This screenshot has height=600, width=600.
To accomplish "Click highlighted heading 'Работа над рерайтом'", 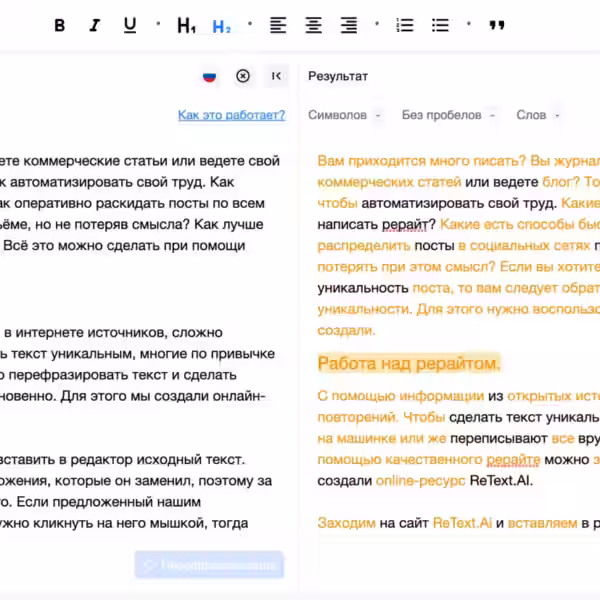I will (x=409, y=362).
